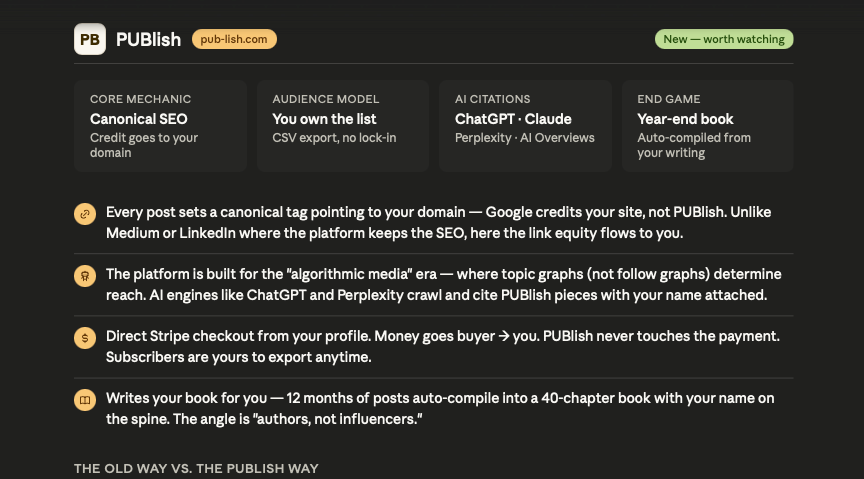Select the Core Mechanic Canonical SEO card
Screen dimensions: 864x479
point(160,126)
